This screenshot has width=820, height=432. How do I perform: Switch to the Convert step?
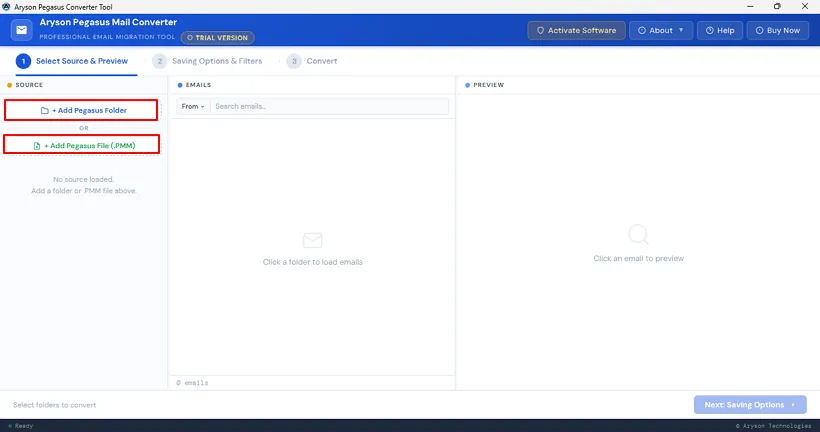[312, 61]
